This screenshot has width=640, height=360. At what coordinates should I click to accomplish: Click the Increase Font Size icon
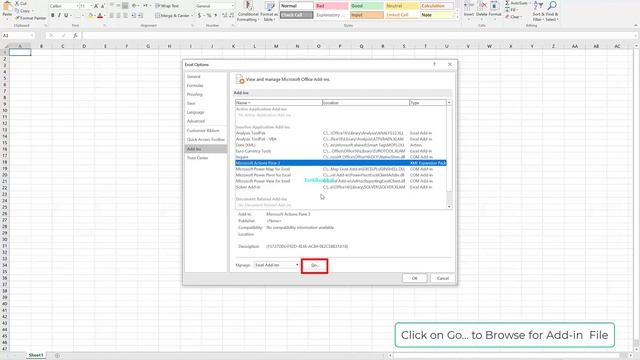[96, 6]
